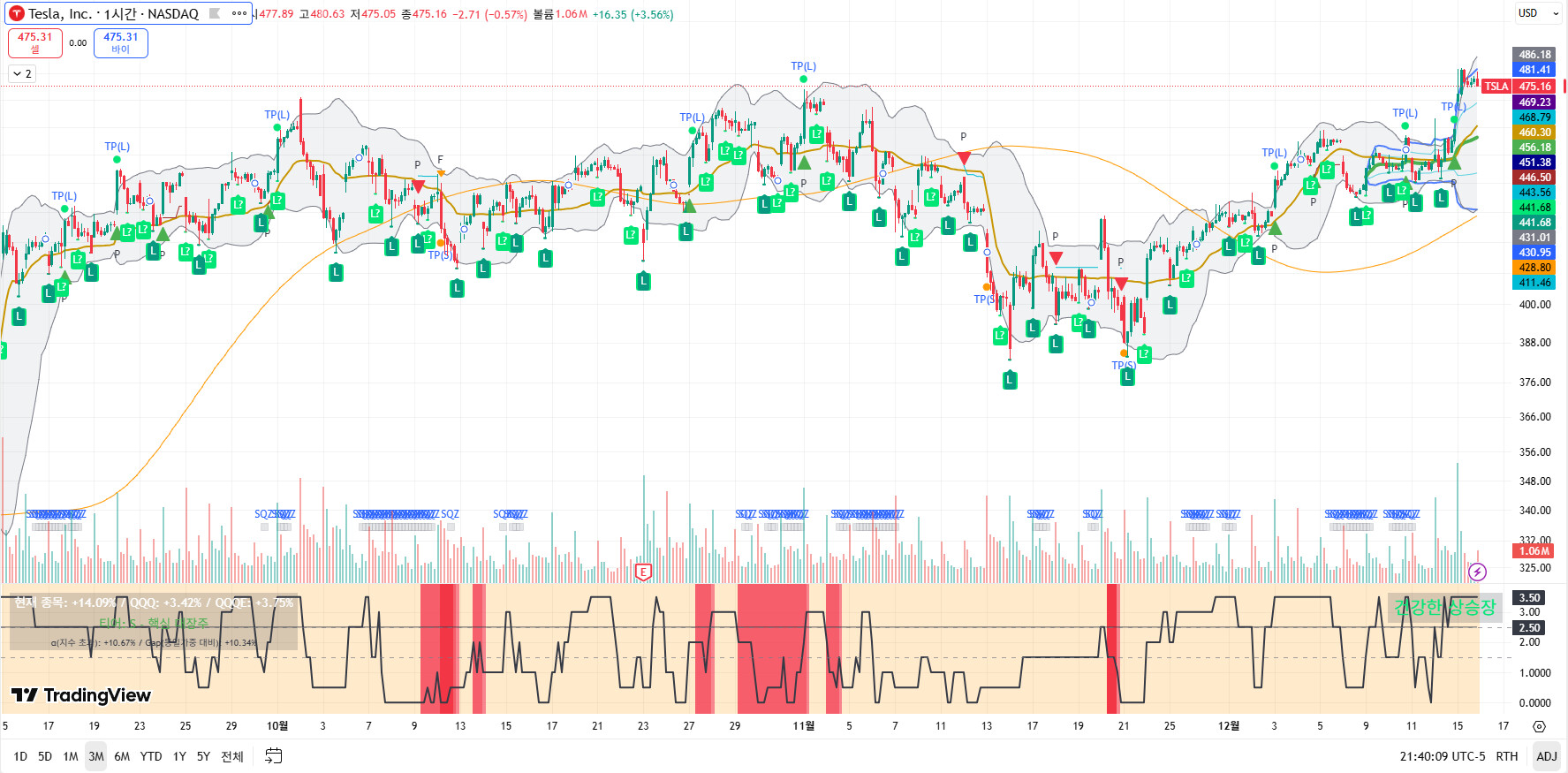This screenshot has height=773, width=1568.
Task: Open the three-dot more menu by symbol
Action: (x=239, y=13)
